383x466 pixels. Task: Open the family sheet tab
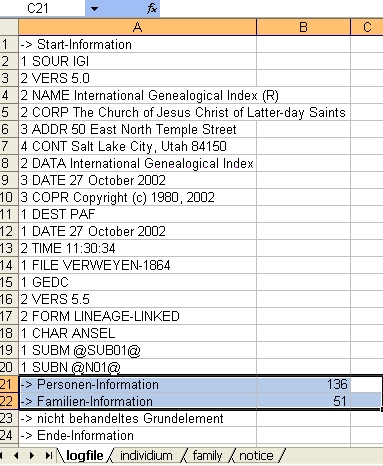[207, 455]
